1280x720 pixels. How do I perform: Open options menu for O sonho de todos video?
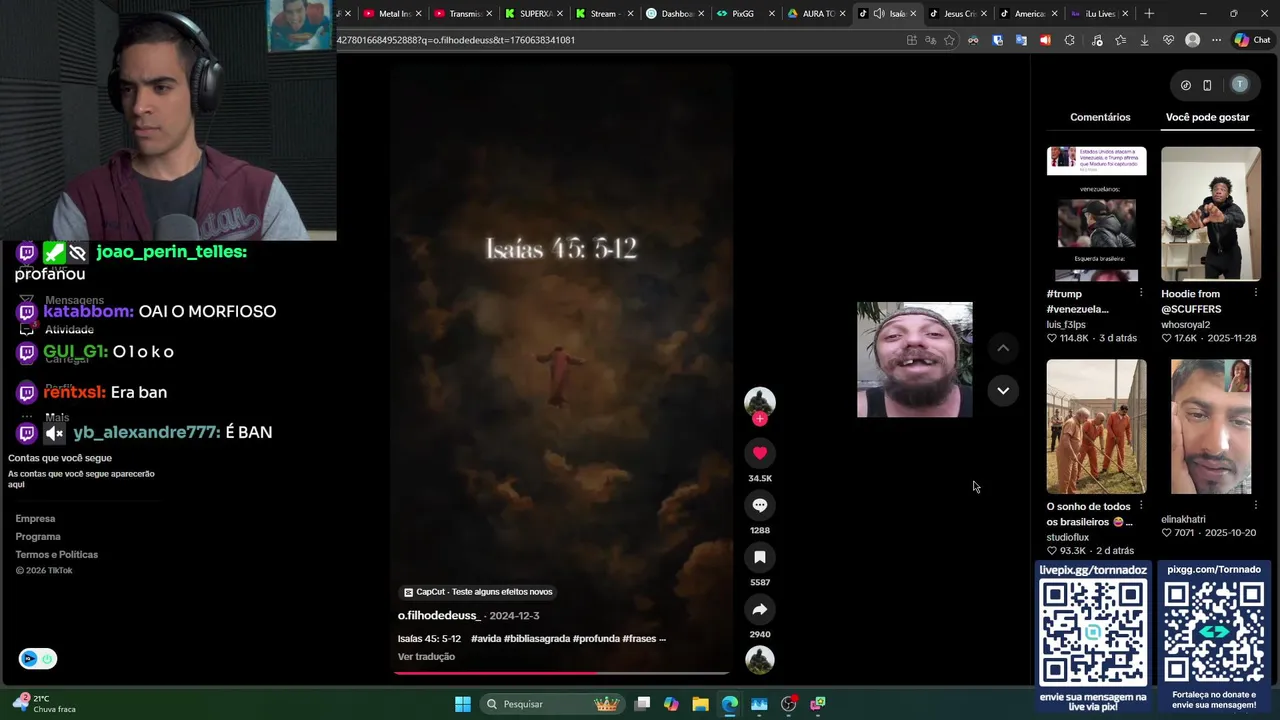(1141, 506)
